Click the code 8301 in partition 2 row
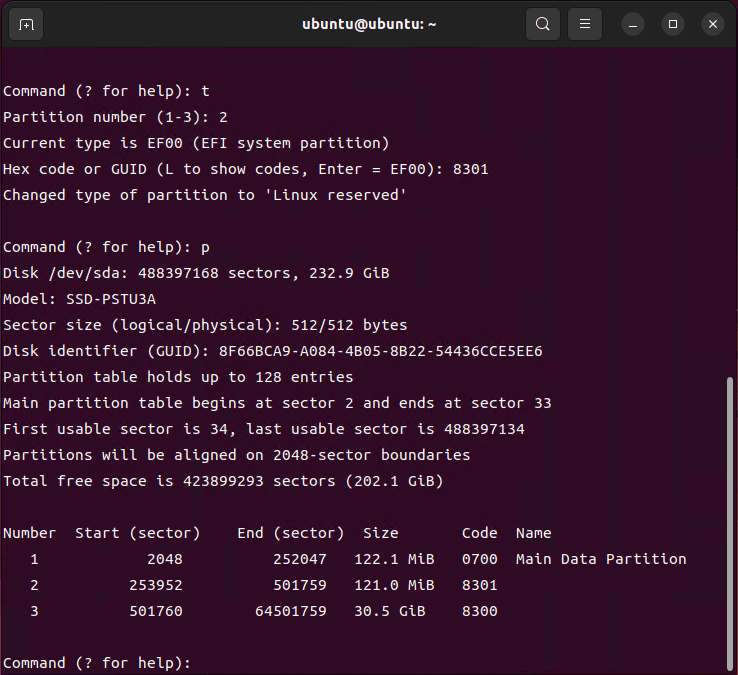The width and height of the screenshot is (738, 675). 479,585
